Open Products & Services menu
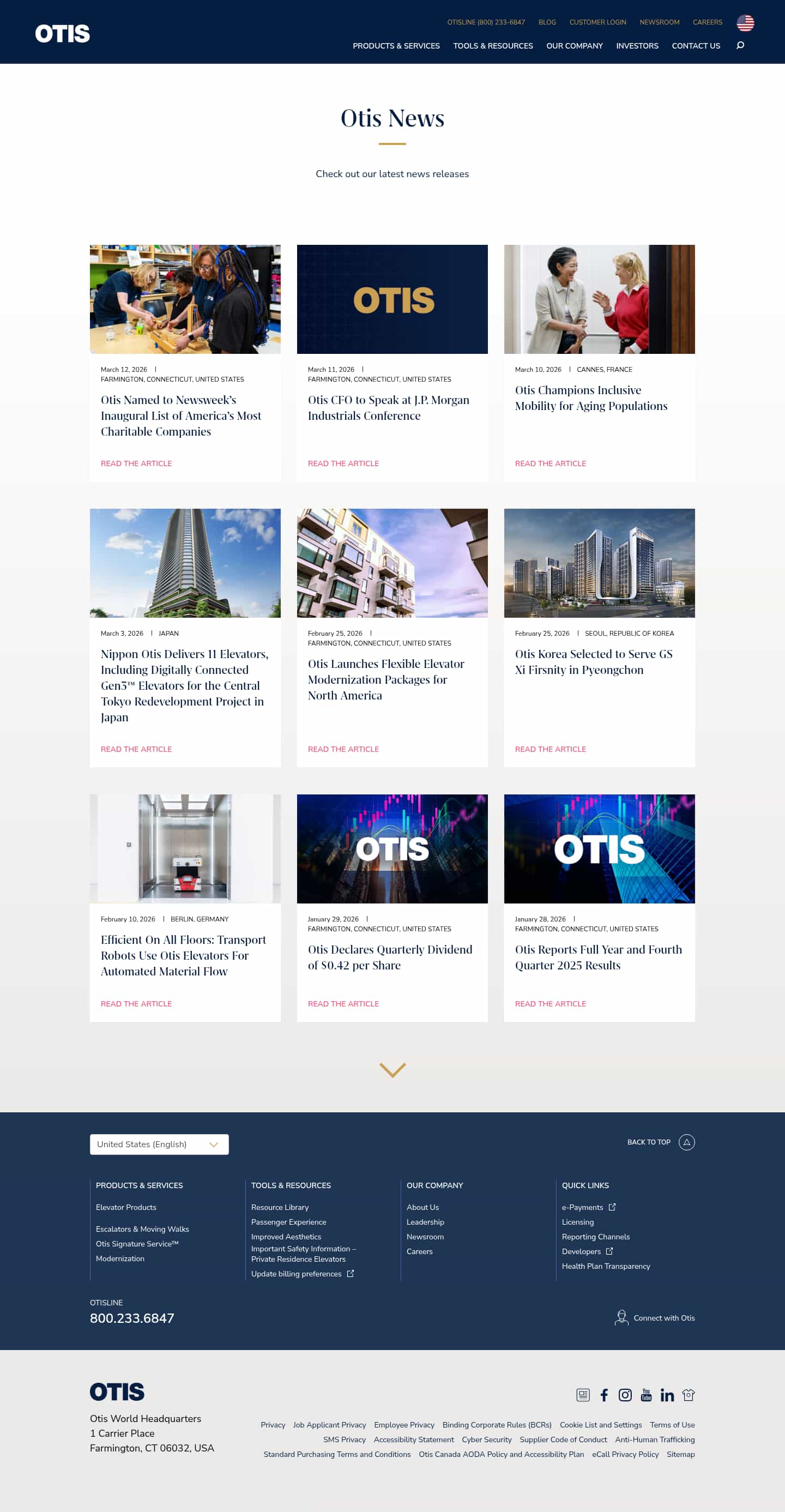 click(x=396, y=46)
